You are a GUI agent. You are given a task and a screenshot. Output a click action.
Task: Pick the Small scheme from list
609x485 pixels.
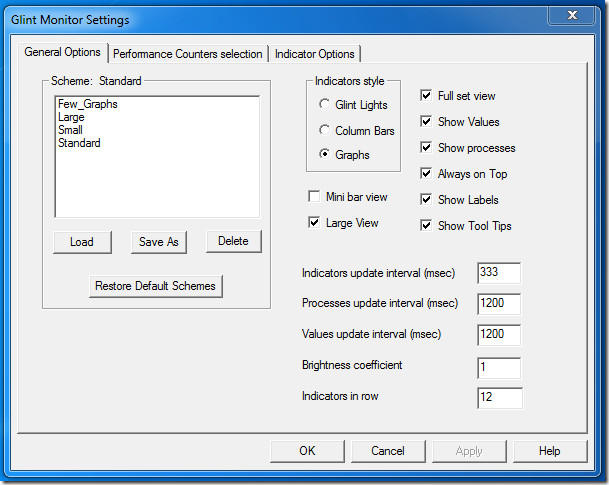71,130
